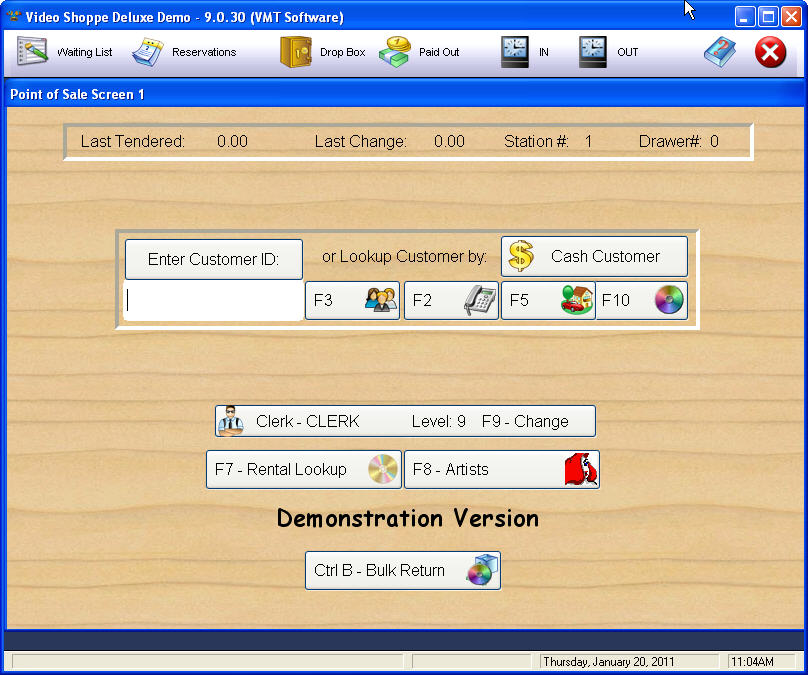Open the help book icon
Image resolution: width=808 pixels, height=675 pixels.
click(x=719, y=52)
